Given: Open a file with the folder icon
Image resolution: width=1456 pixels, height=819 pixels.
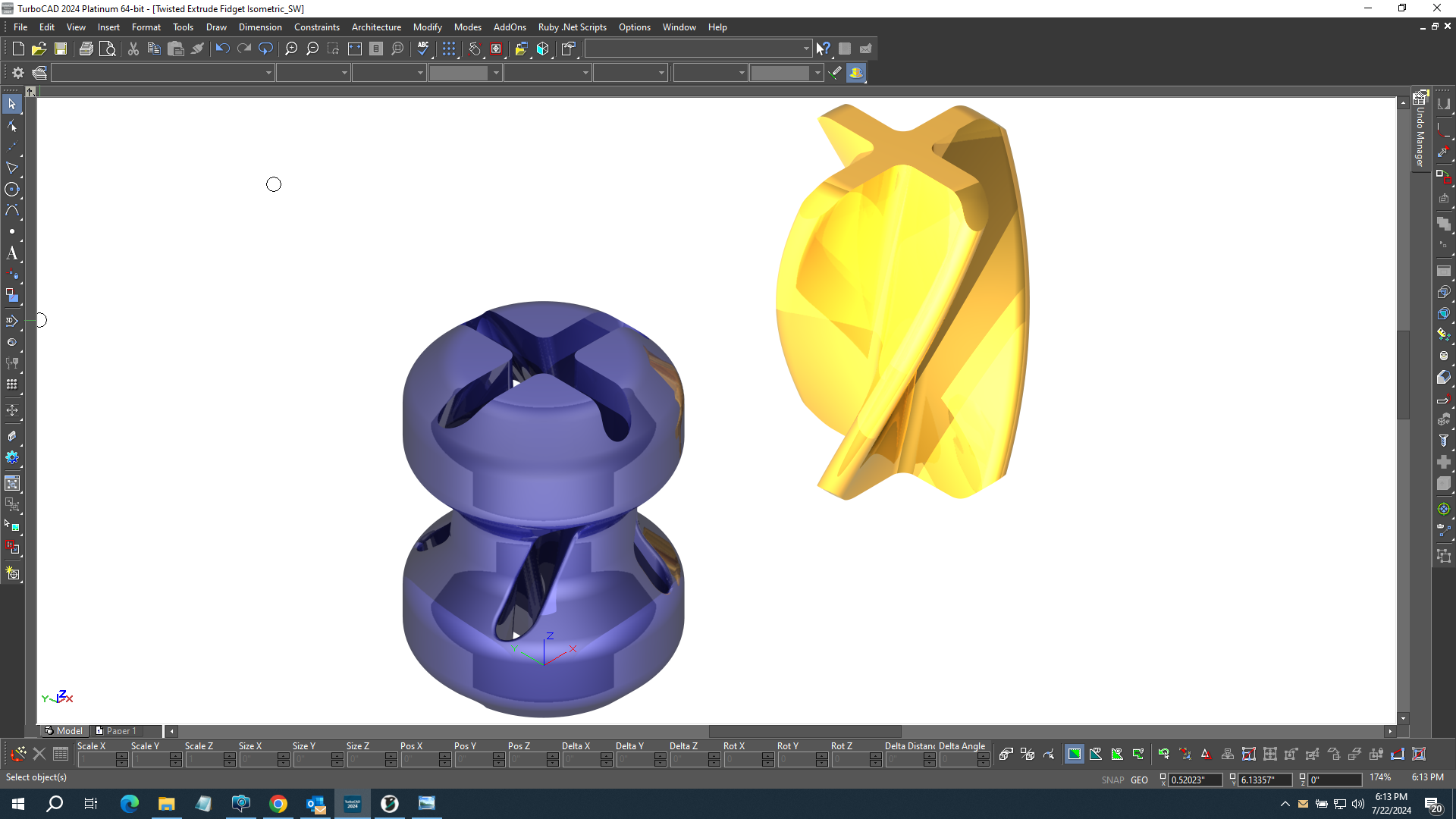Looking at the screenshot, I should pos(39,49).
